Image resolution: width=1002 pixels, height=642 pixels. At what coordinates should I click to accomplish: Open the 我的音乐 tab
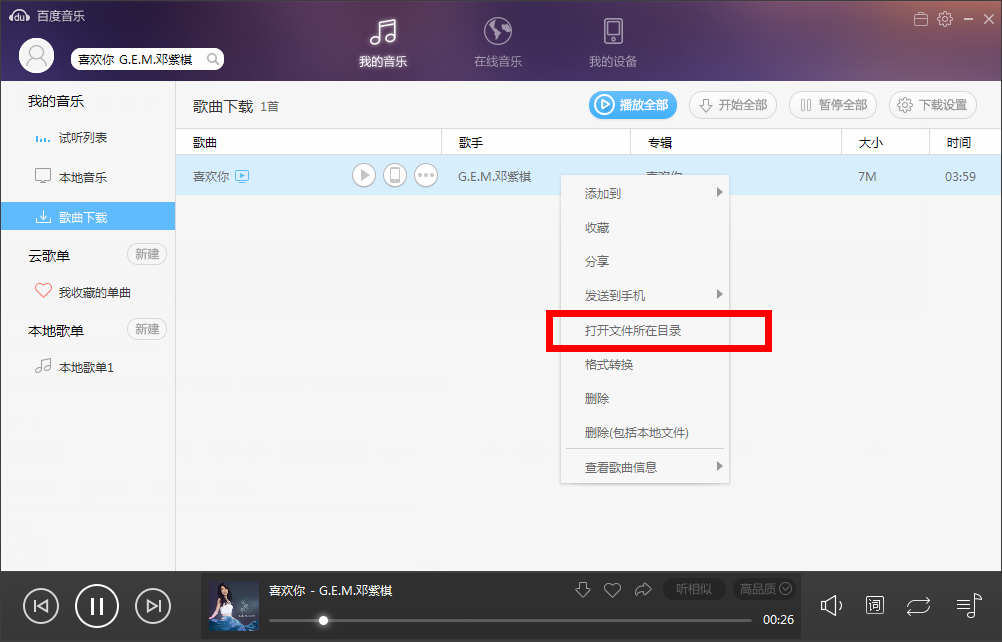point(383,42)
